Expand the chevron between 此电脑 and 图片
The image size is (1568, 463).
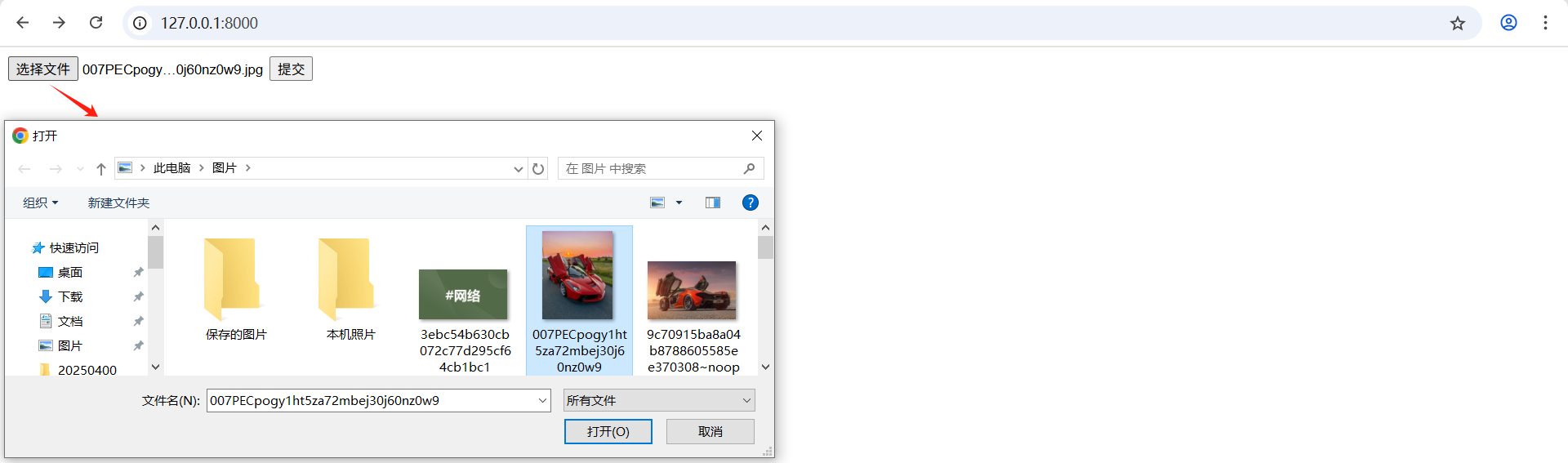pos(202,168)
